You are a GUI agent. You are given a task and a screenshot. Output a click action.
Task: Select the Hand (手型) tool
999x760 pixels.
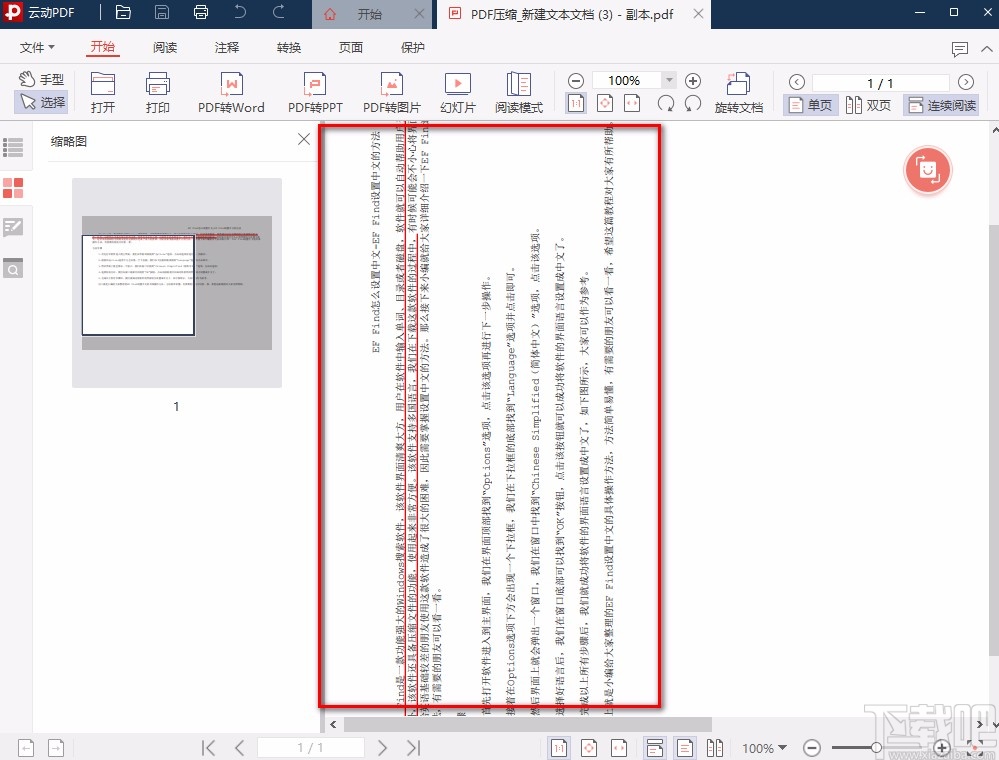41,79
